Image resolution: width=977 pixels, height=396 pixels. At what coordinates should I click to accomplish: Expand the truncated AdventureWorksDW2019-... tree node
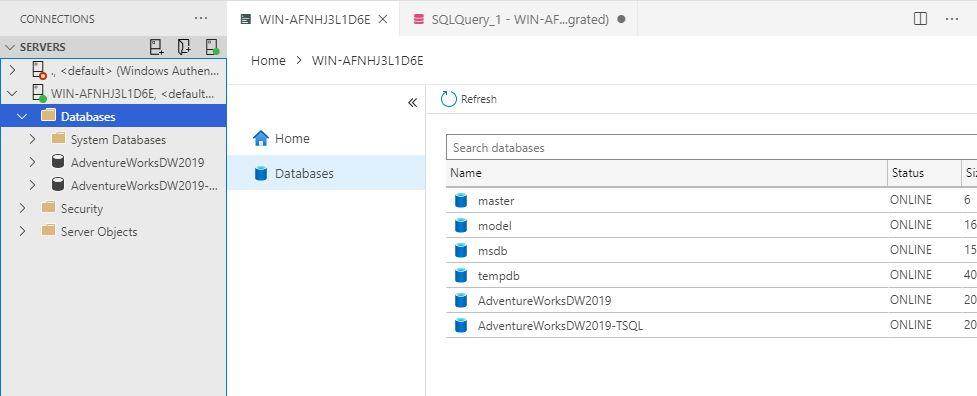[32, 185]
